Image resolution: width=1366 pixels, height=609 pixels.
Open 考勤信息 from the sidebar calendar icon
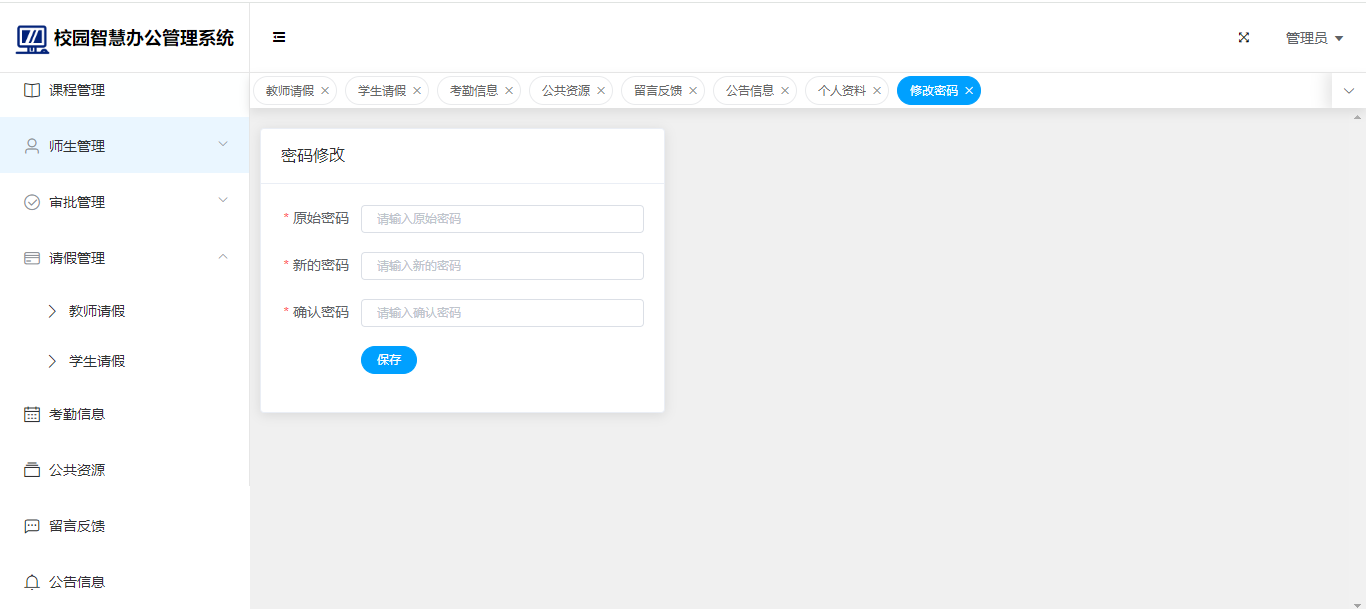click(x=32, y=414)
